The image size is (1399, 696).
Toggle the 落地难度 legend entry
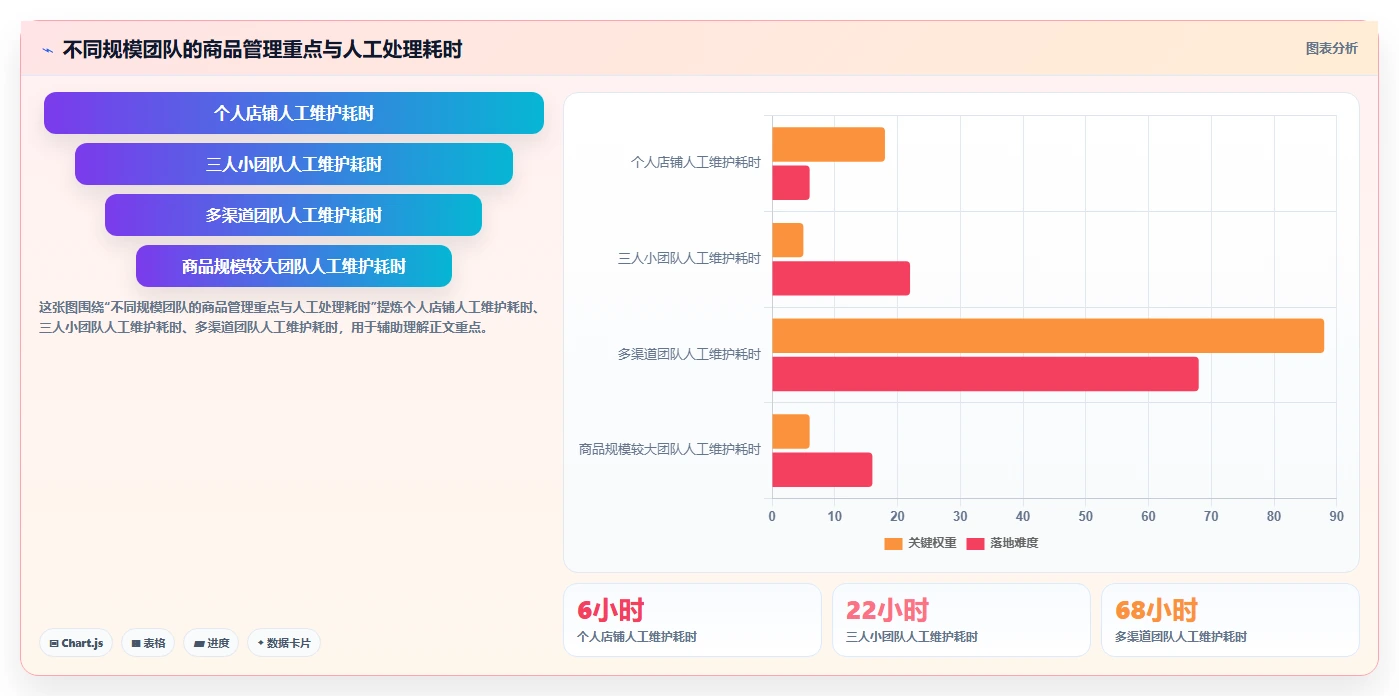[x=1002, y=543]
